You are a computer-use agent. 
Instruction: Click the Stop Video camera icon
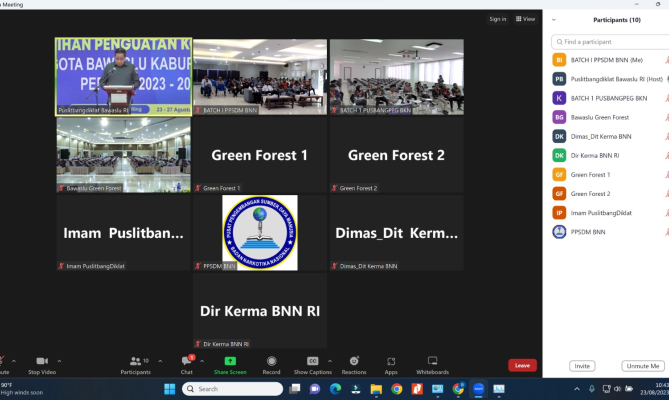(42, 361)
